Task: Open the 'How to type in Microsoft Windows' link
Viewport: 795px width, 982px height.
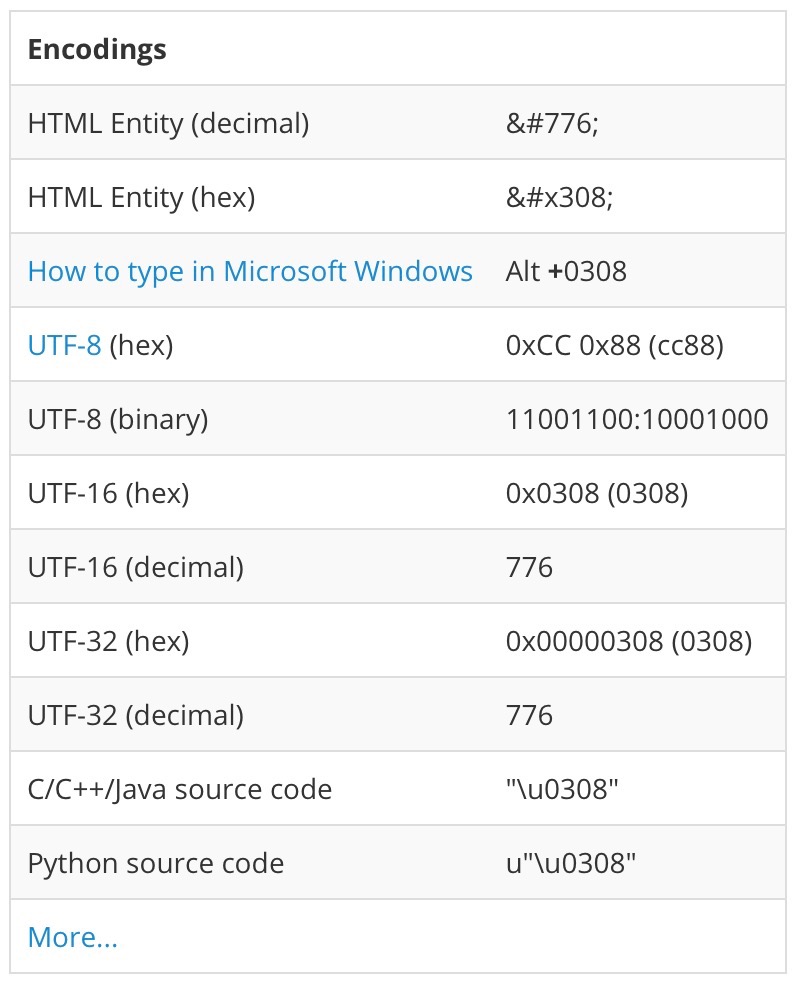Action: [250, 271]
